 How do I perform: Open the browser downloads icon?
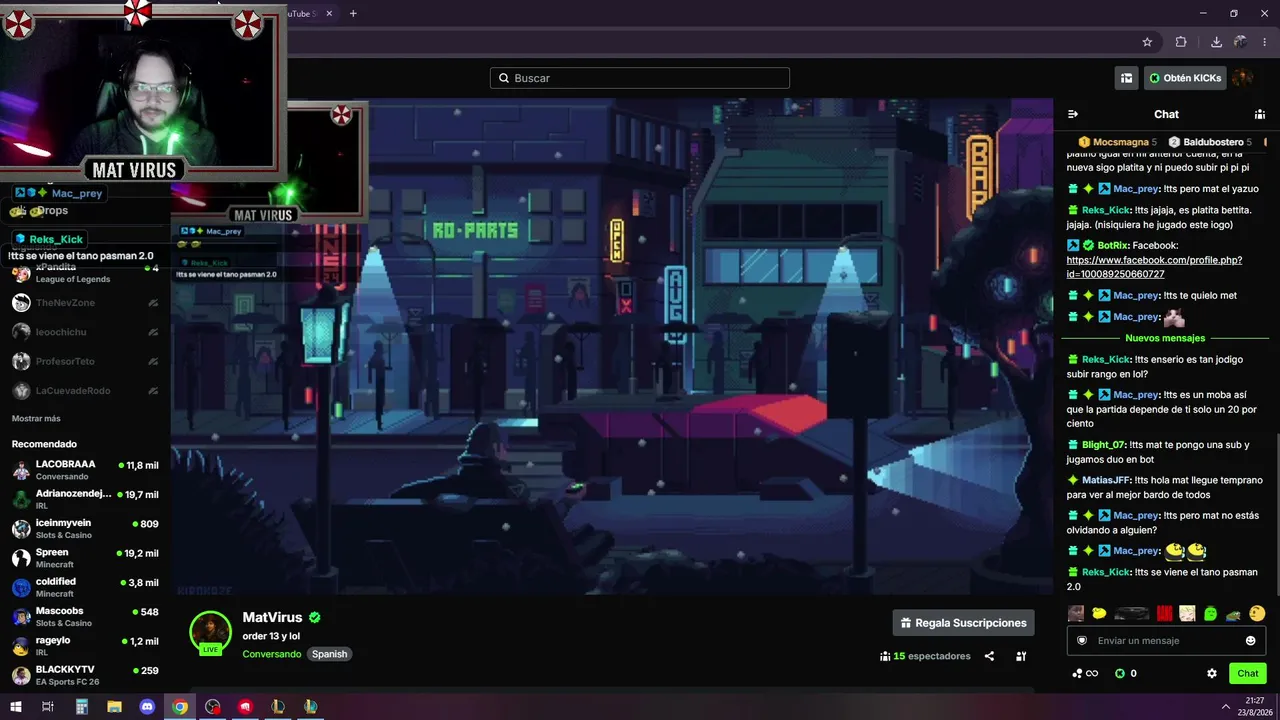point(1216,42)
